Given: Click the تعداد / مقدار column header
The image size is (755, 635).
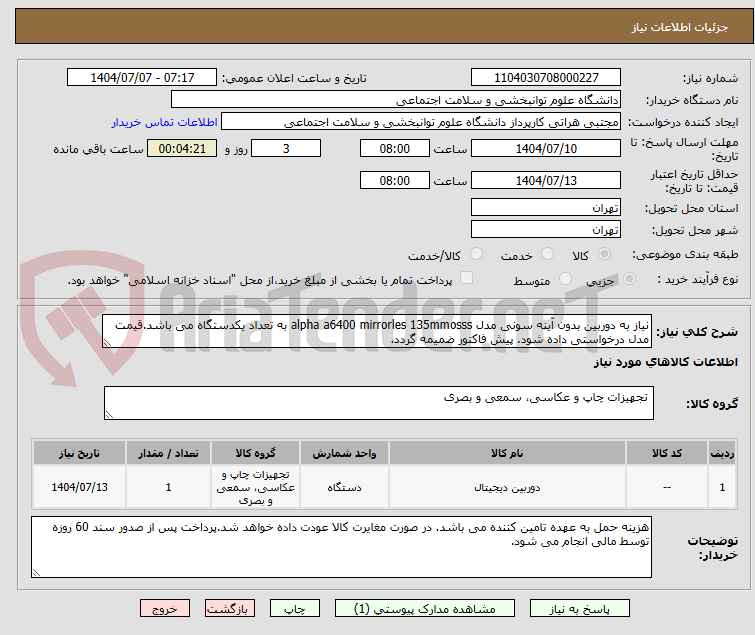Looking at the screenshot, I should pyautogui.click(x=169, y=453).
